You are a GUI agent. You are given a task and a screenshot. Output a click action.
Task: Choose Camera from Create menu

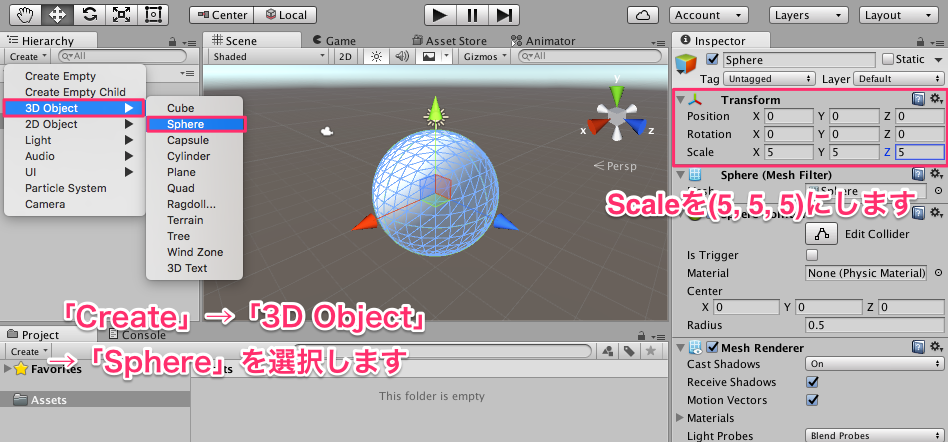click(74, 204)
